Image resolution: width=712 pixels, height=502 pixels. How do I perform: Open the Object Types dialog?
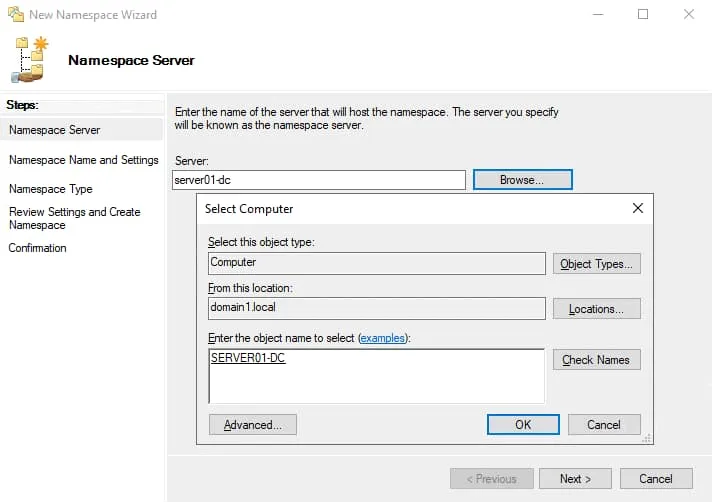(597, 264)
